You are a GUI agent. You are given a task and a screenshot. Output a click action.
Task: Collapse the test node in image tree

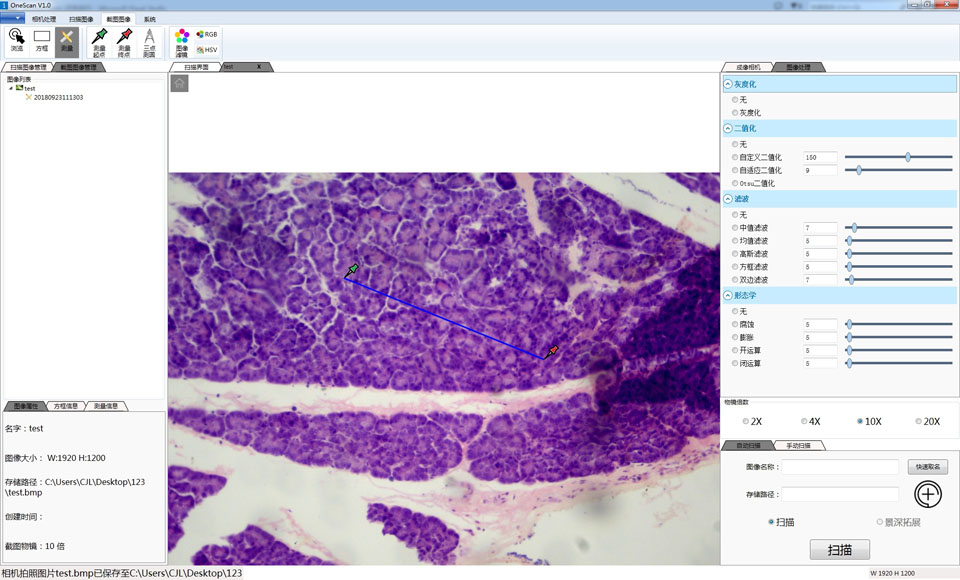(x=11, y=88)
